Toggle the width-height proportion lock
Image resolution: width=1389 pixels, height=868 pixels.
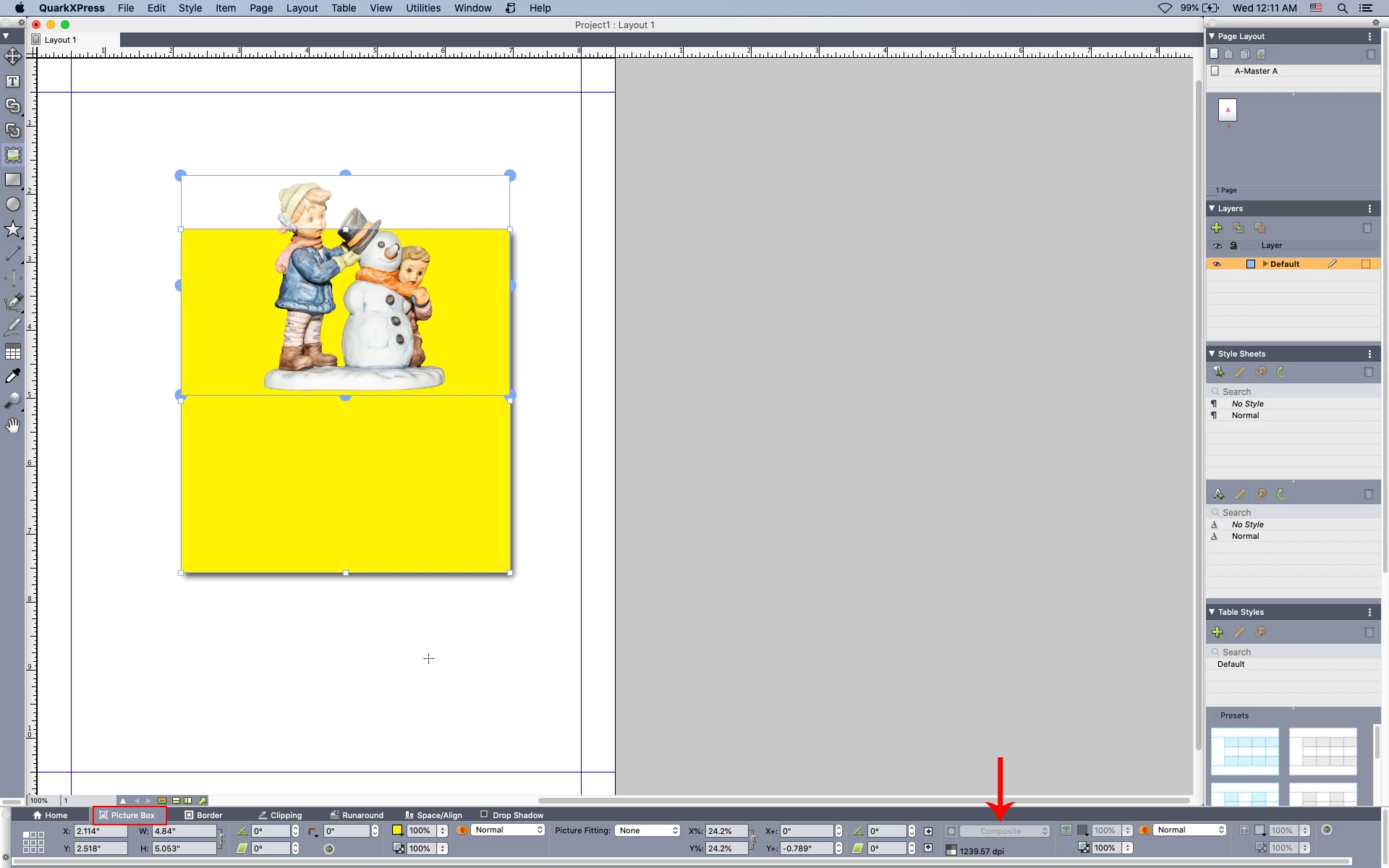(x=221, y=840)
